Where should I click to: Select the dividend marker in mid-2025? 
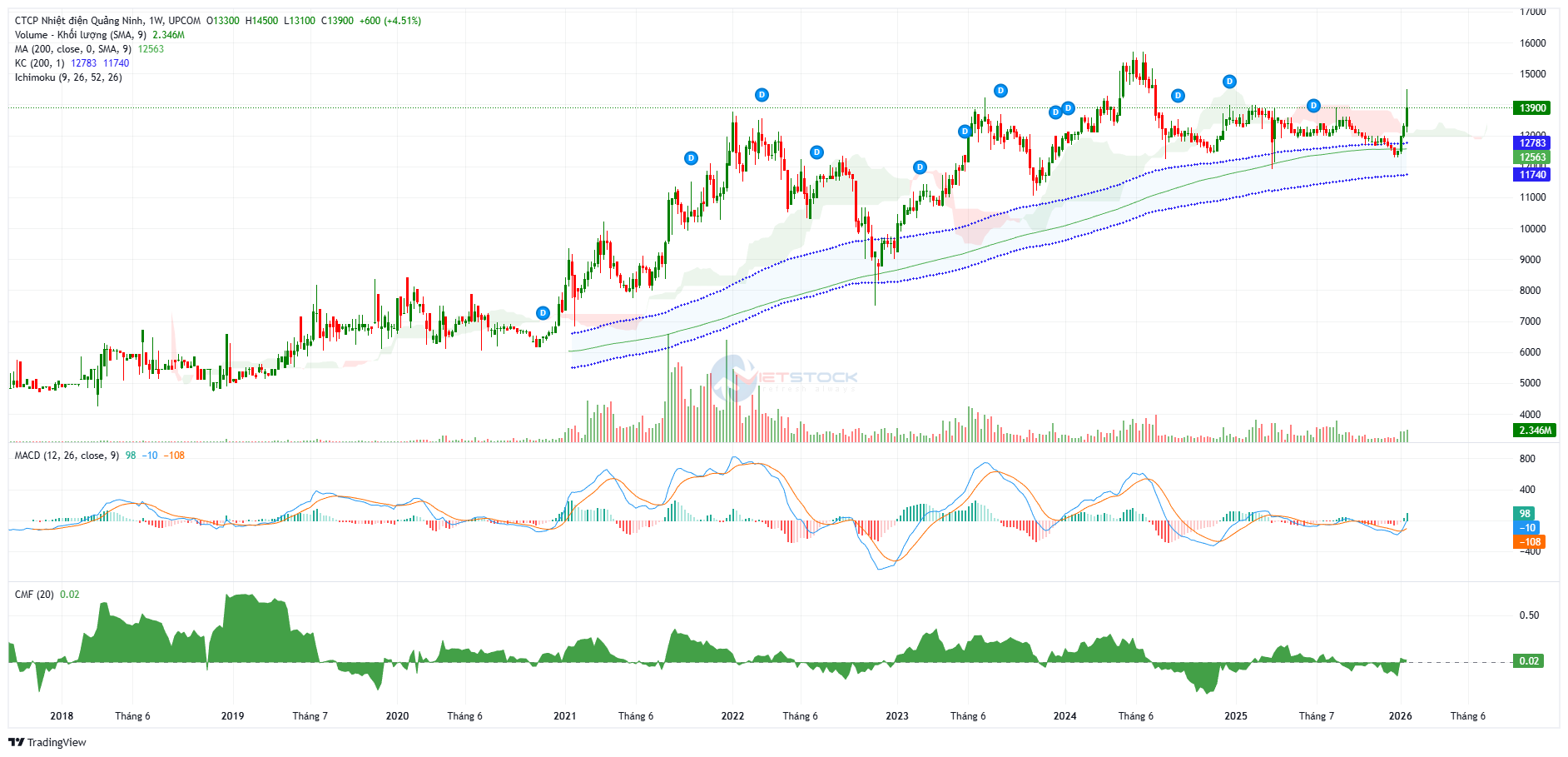pyautogui.click(x=1313, y=106)
